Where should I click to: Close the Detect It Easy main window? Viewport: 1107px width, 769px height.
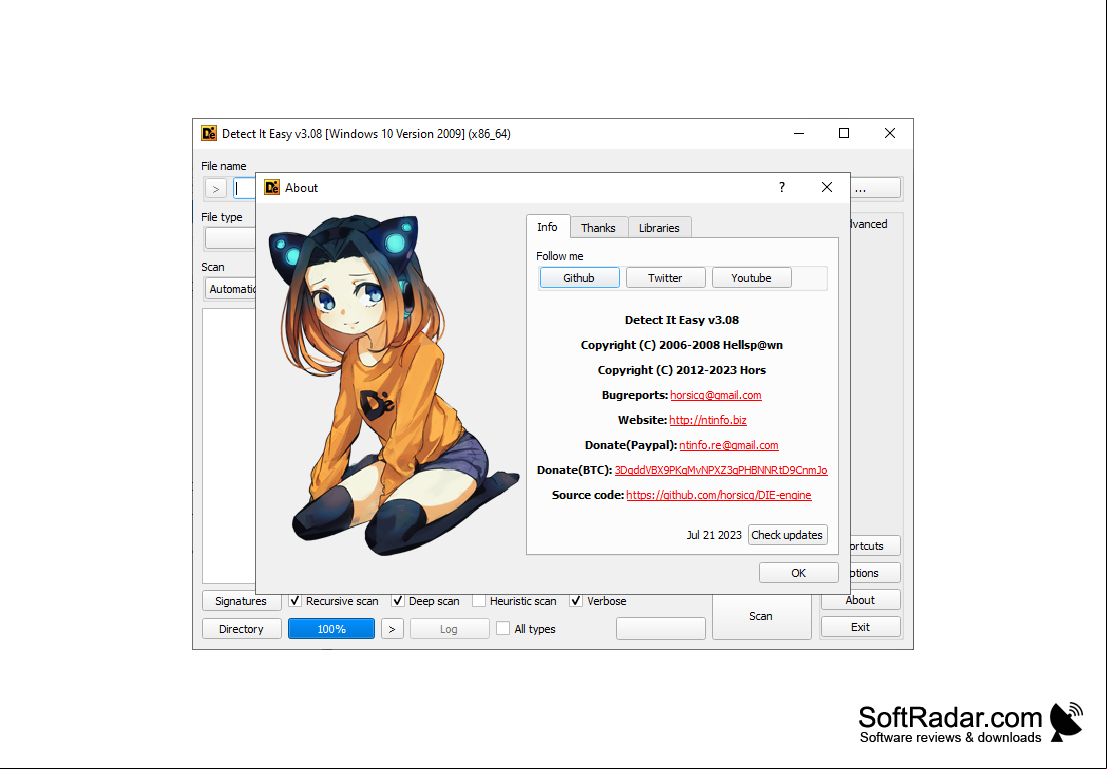(890, 133)
